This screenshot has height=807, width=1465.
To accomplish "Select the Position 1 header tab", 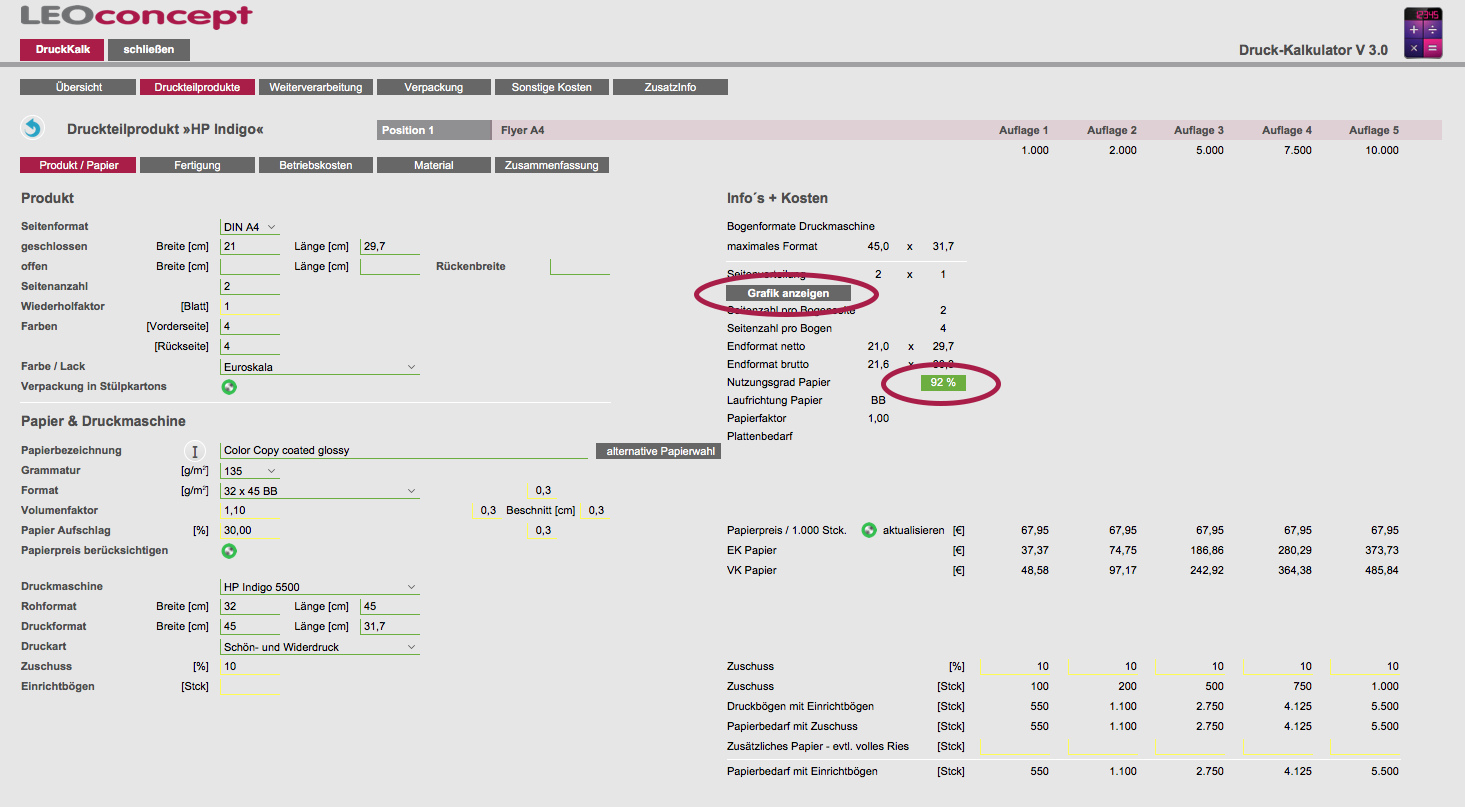I will 435,130.
